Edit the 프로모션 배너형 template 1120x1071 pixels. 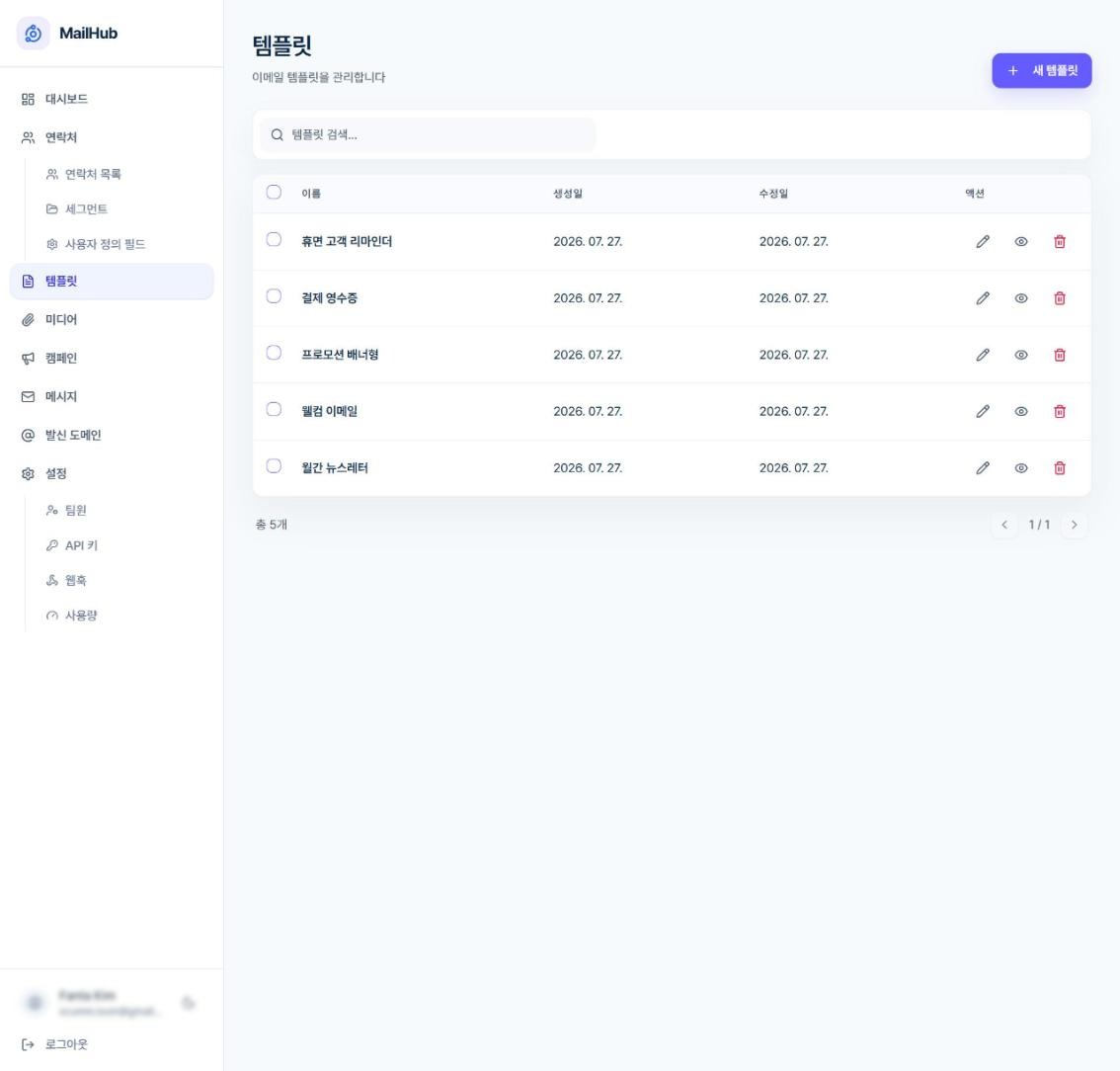coord(983,355)
